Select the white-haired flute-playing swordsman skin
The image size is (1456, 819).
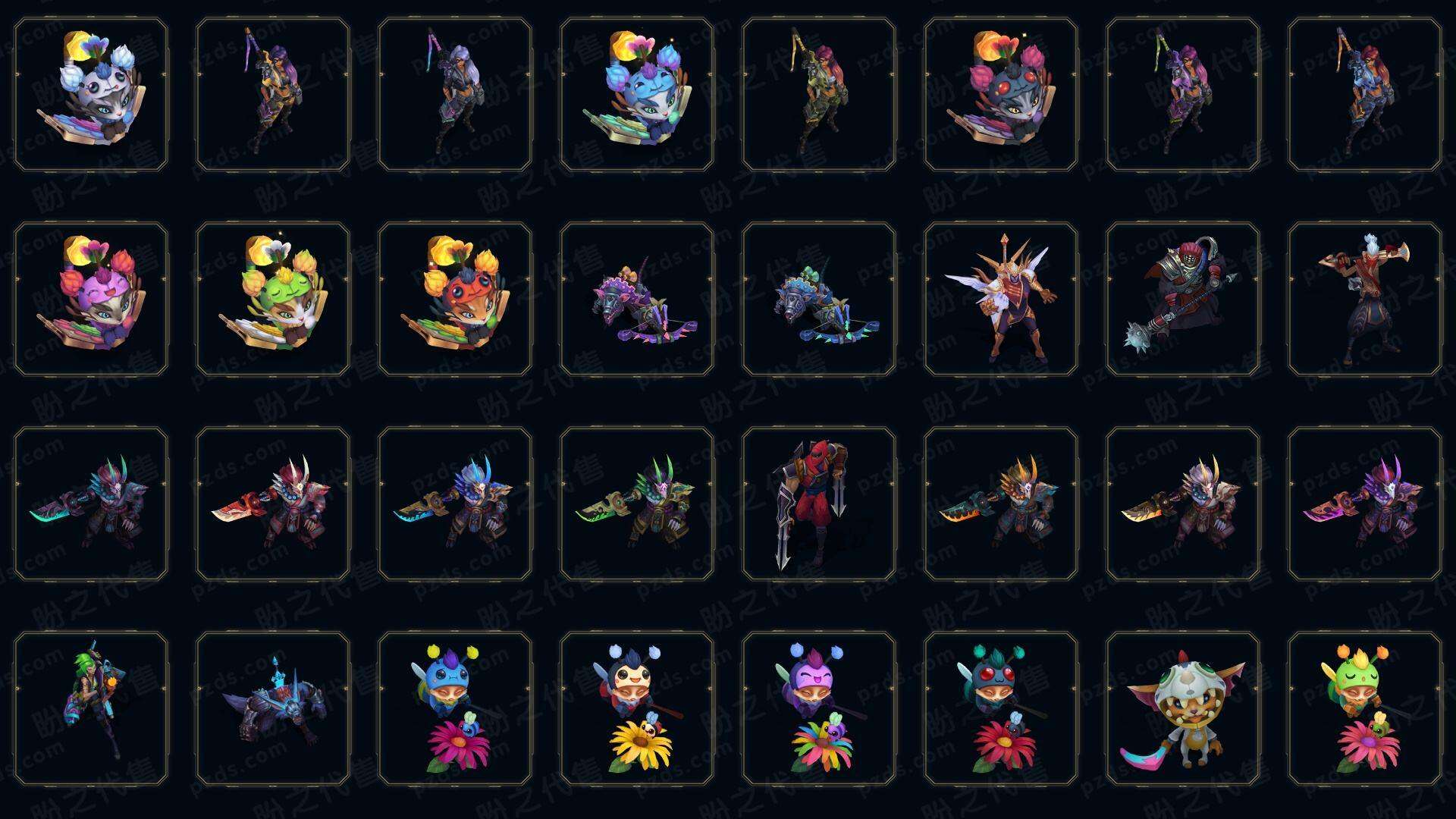tap(1365, 299)
